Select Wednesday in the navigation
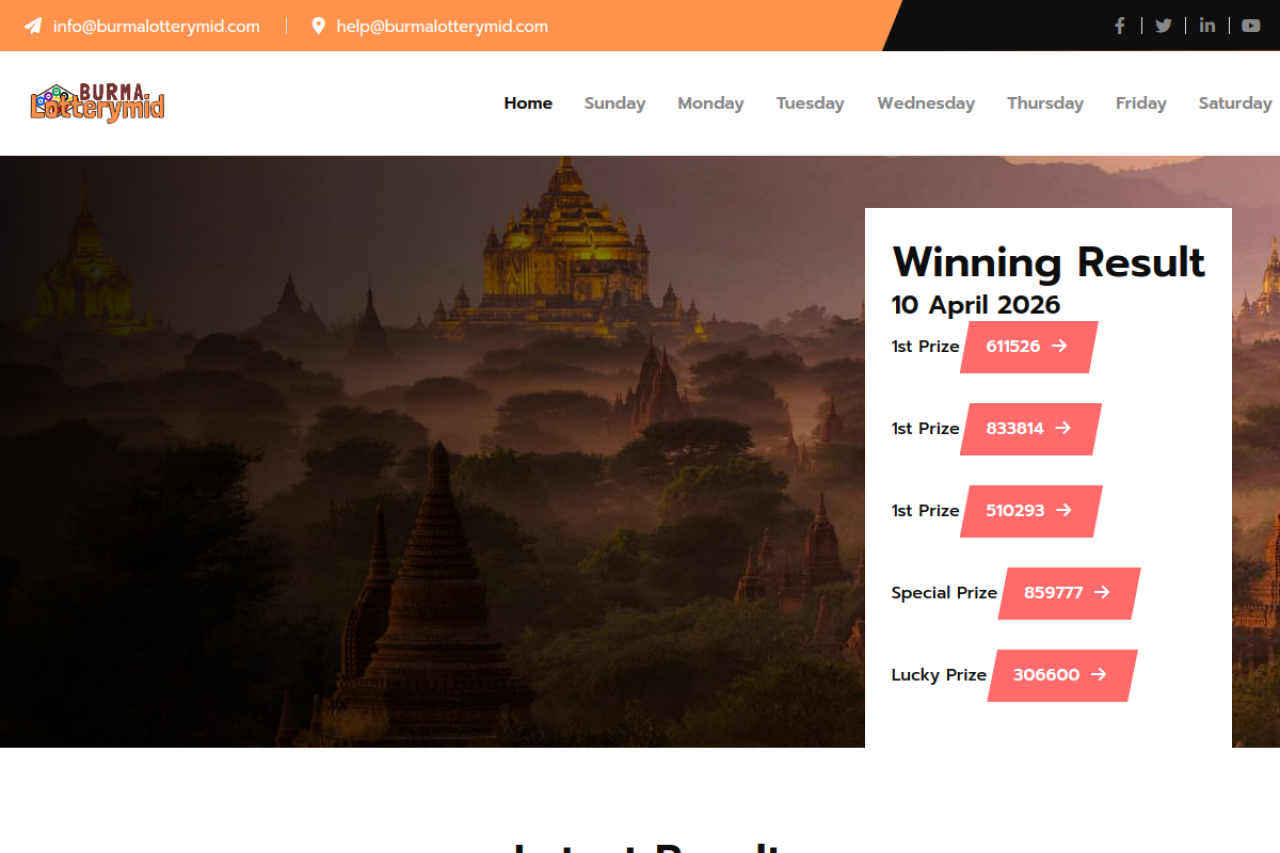Screen dimensions: 1280x853 926,103
